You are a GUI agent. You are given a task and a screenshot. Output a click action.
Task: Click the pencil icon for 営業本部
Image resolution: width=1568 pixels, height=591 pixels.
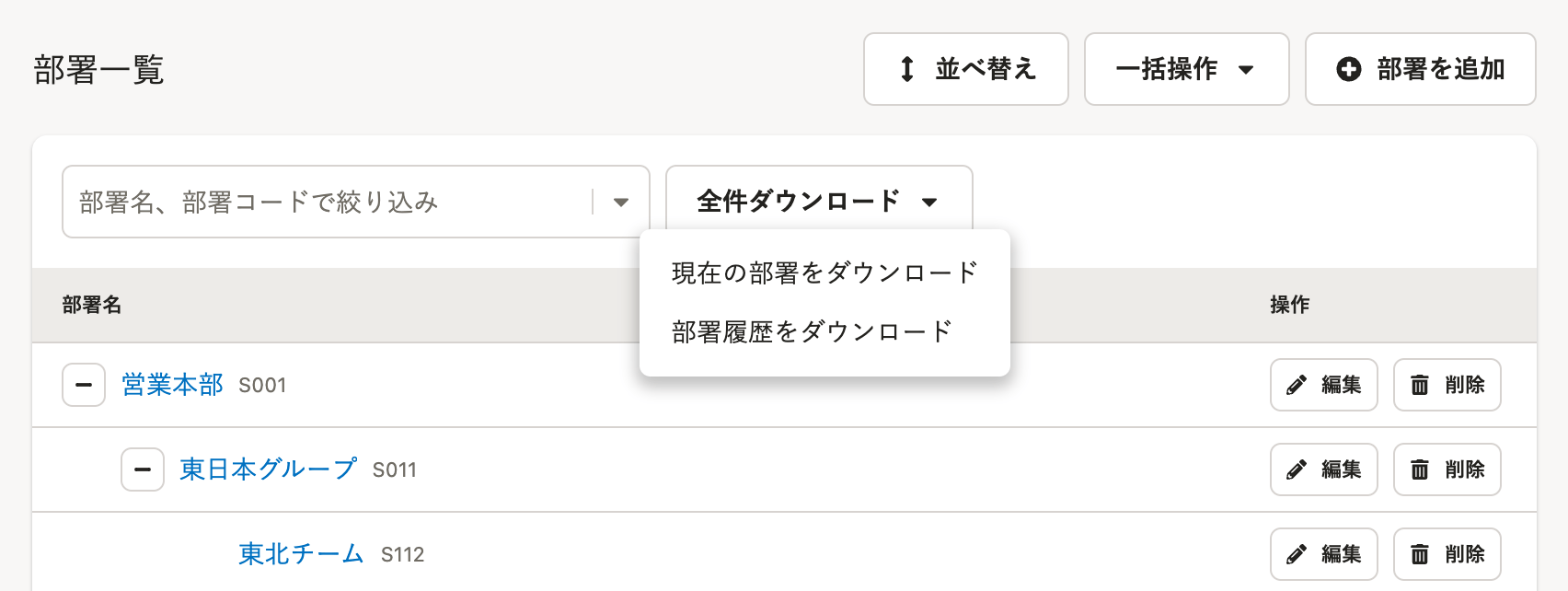(1297, 385)
